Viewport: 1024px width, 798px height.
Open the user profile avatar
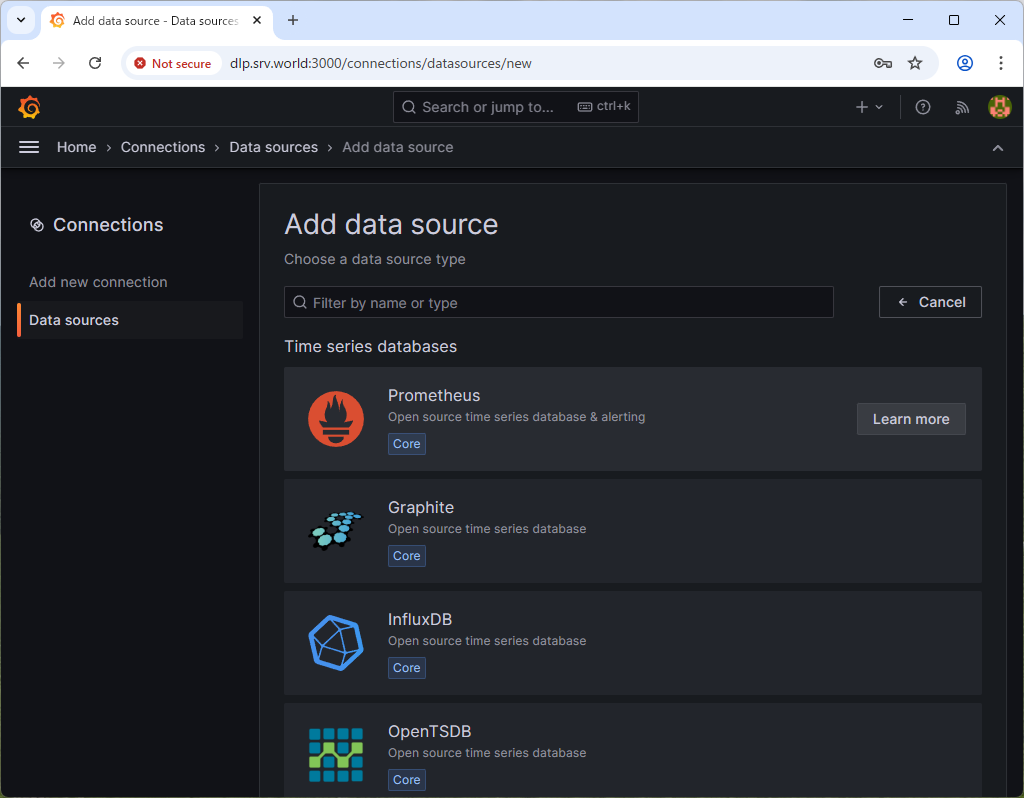click(999, 107)
